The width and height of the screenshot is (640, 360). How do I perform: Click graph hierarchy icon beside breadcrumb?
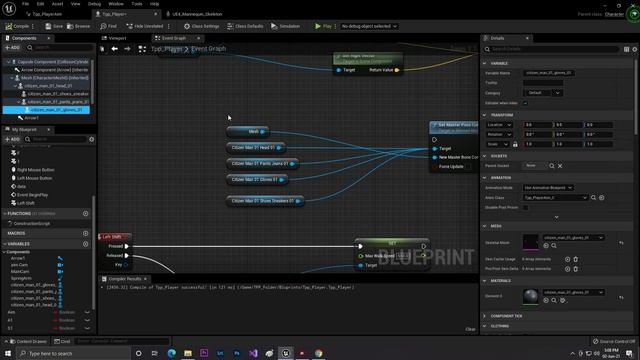pyautogui.click(x=142, y=49)
